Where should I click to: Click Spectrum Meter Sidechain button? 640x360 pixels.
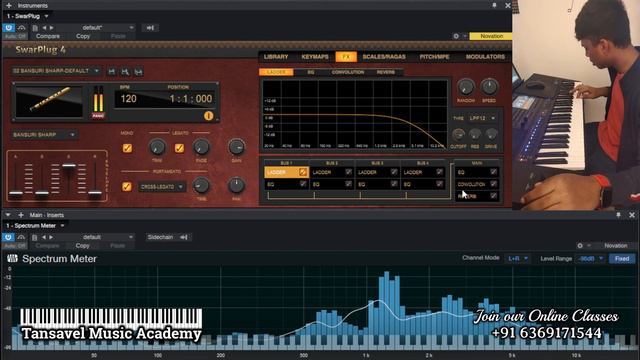[x=168, y=237]
